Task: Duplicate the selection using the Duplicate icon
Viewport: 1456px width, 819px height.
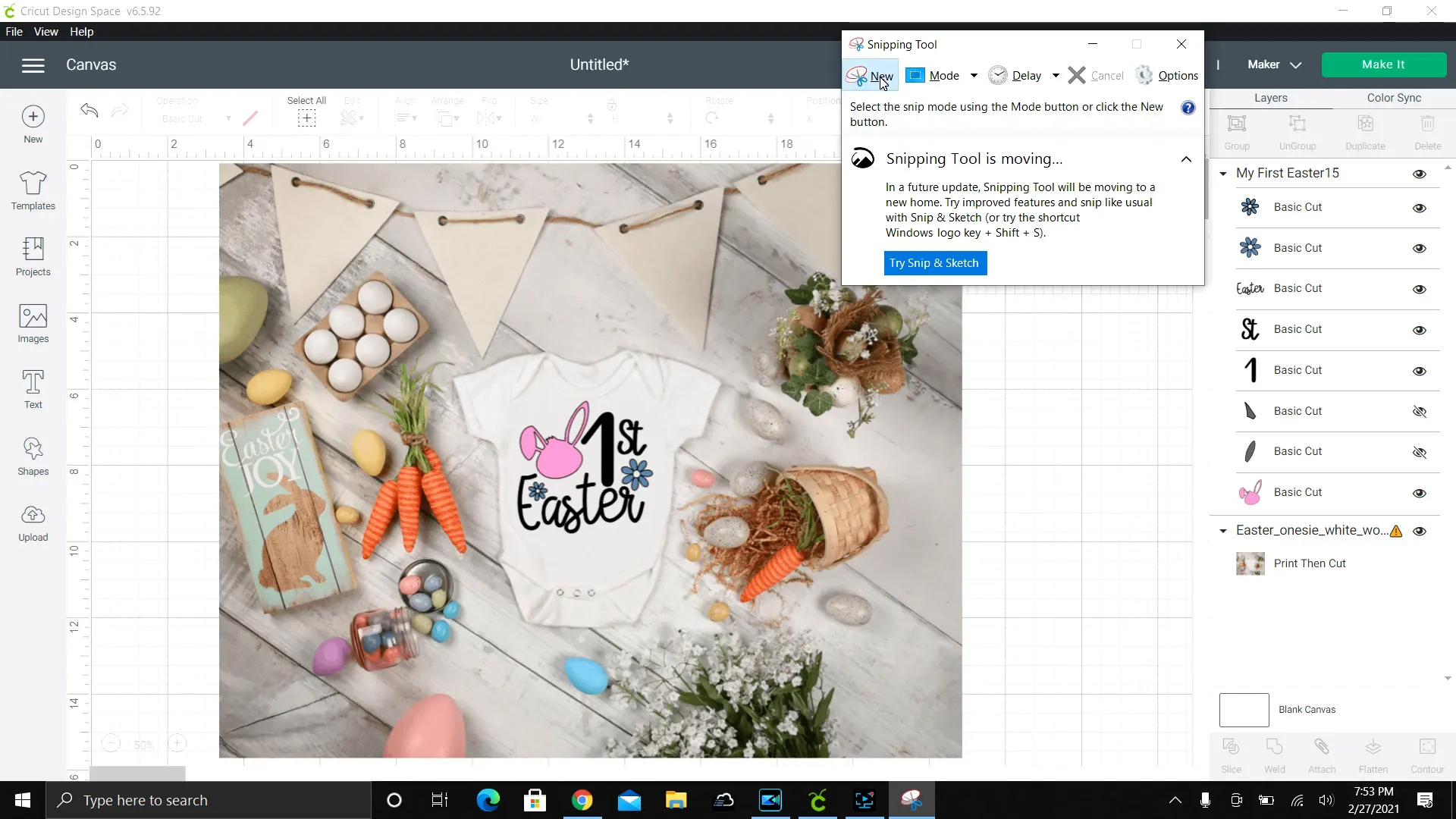Action: pyautogui.click(x=1365, y=130)
